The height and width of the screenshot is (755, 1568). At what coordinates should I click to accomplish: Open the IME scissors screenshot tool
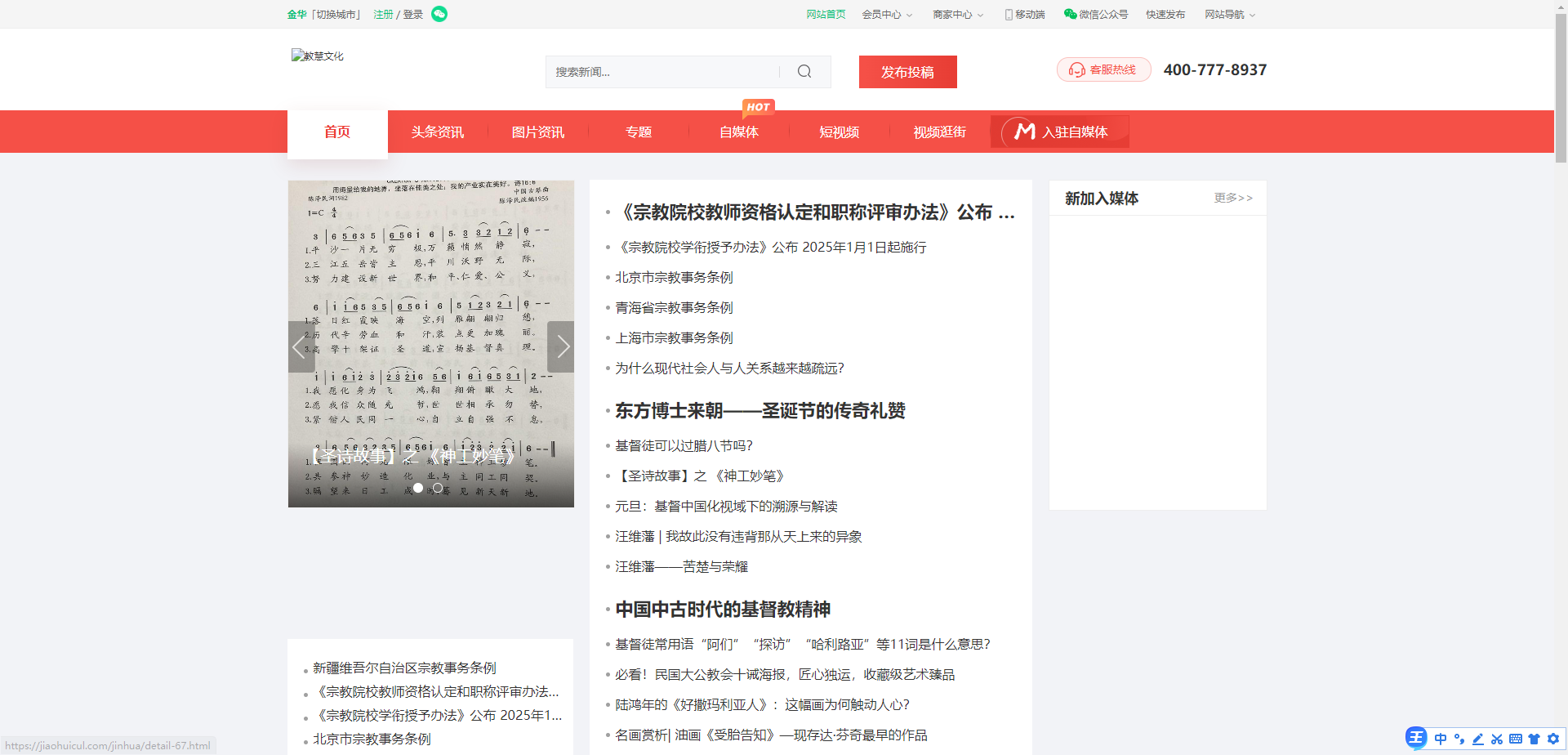pos(1497,739)
